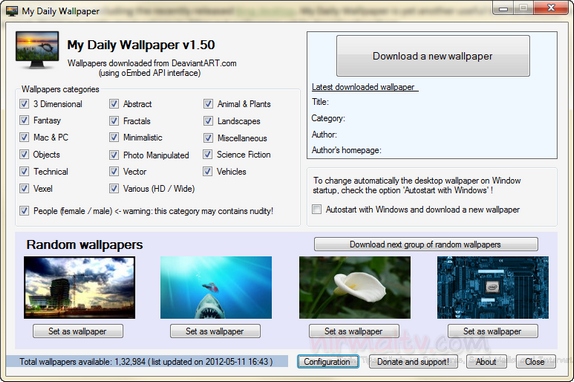
Task: Click the 'Wallpapers downloaded from DeaviantART.com' text
Action: [x=152, y=63]
